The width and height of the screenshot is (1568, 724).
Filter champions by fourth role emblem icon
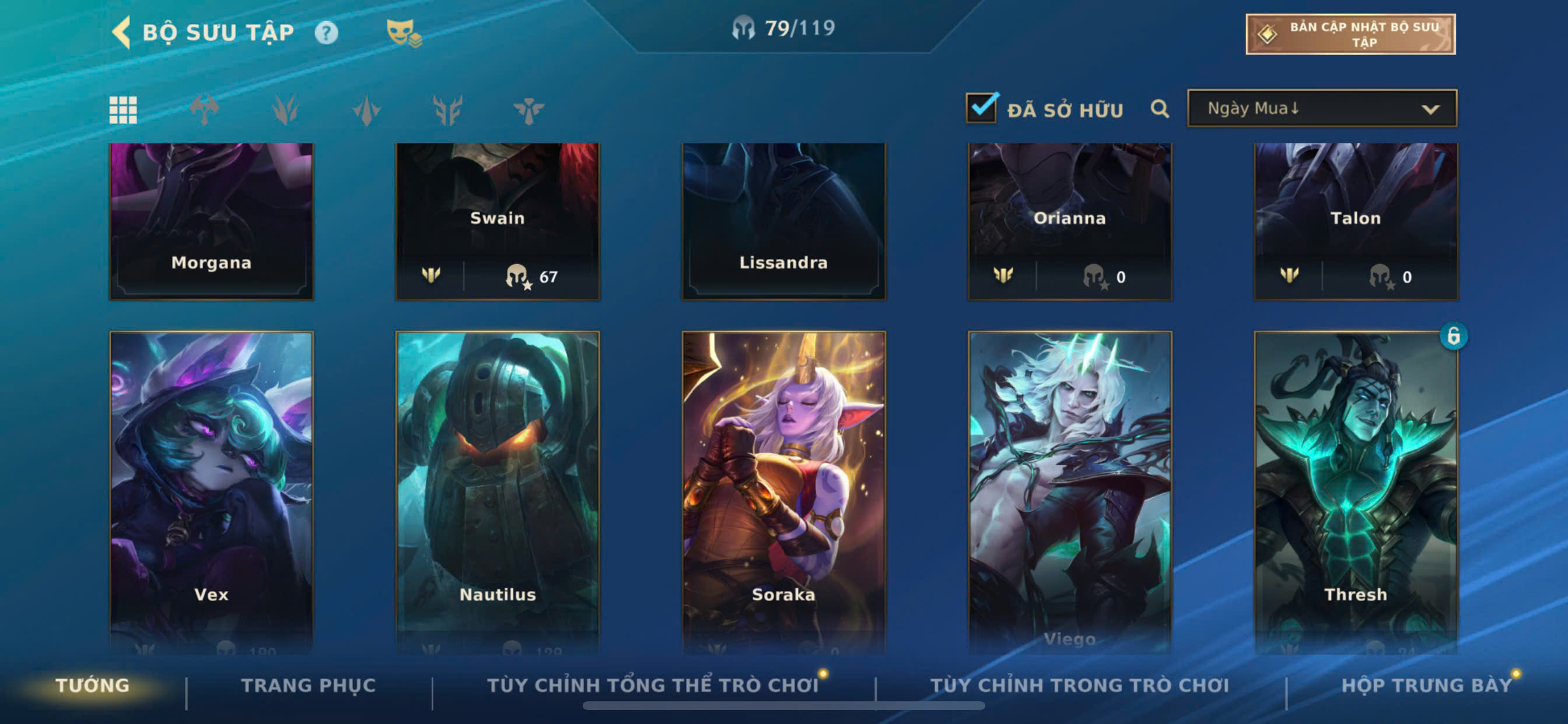coord(447,110)
